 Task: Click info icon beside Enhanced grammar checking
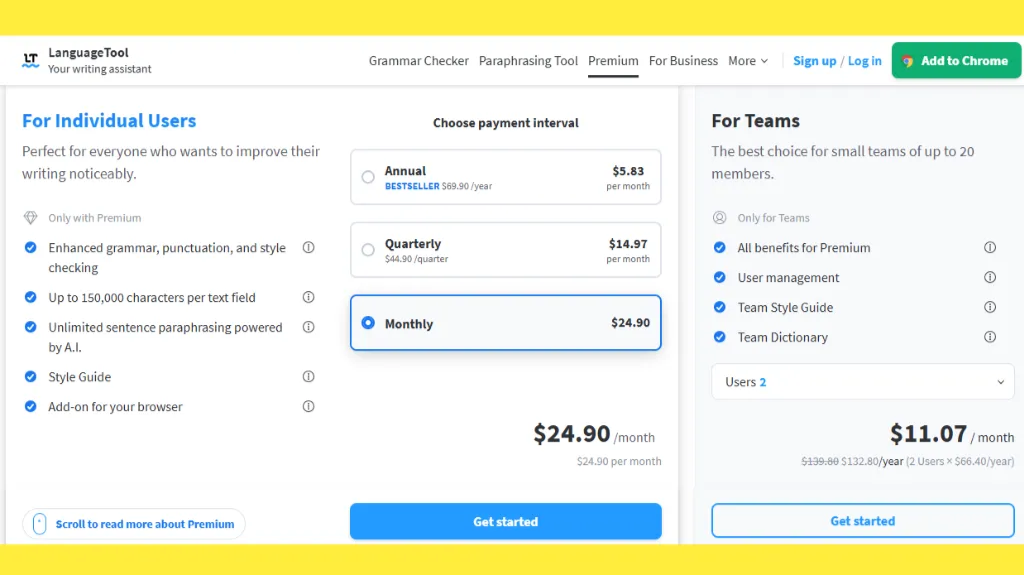click(x=308, y=248)
